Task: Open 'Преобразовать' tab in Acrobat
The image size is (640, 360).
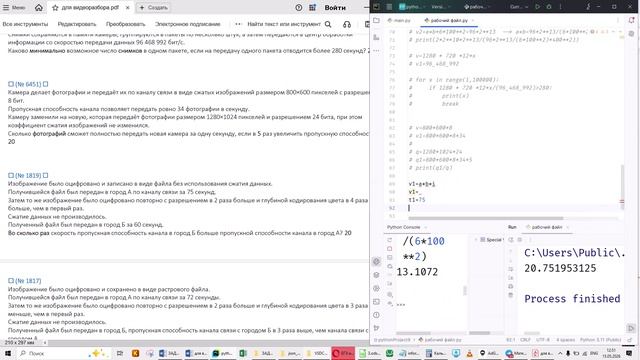Action: tap(126, 24)
